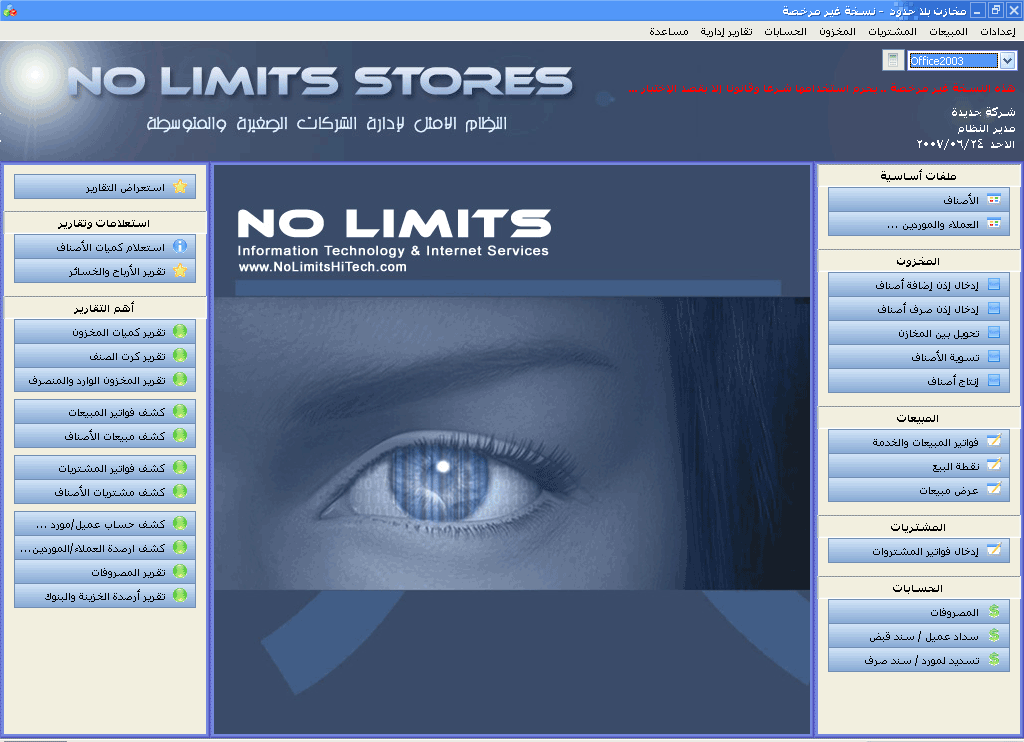Screen dimensions: 1024x742
Task: Click the calculator icon near theme dropdown
Action: (x=893, y=60)
